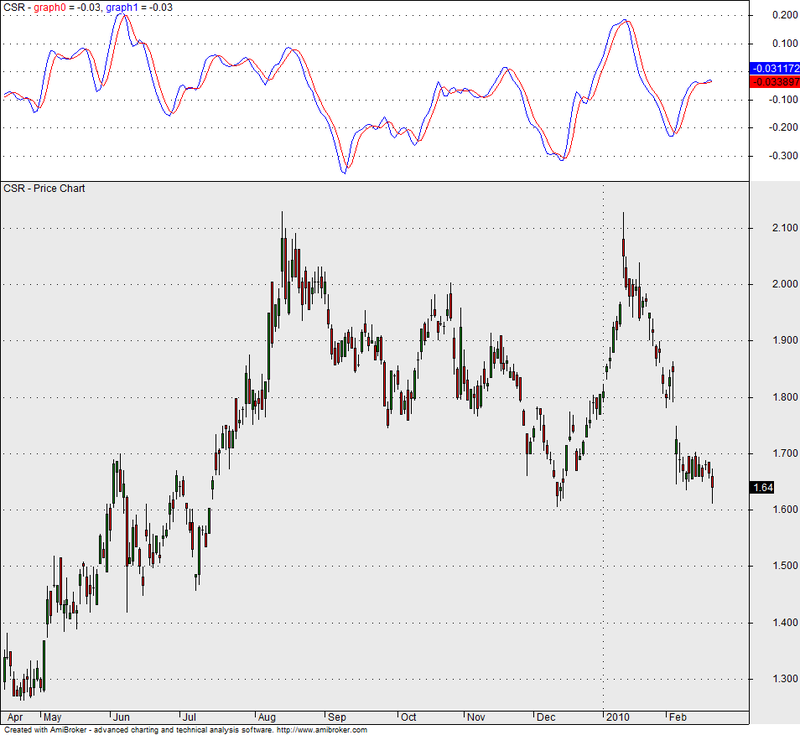The height and width of the screenshot is (735, 800).
Task: Click the 'Jun' month label on time axis
Action: [121, 717]
